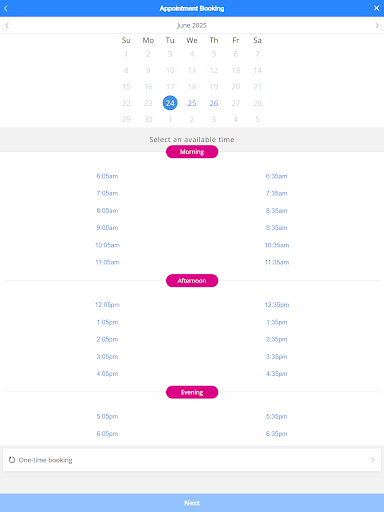
Task: Click the Next button
Action: [x=192, y=503]
